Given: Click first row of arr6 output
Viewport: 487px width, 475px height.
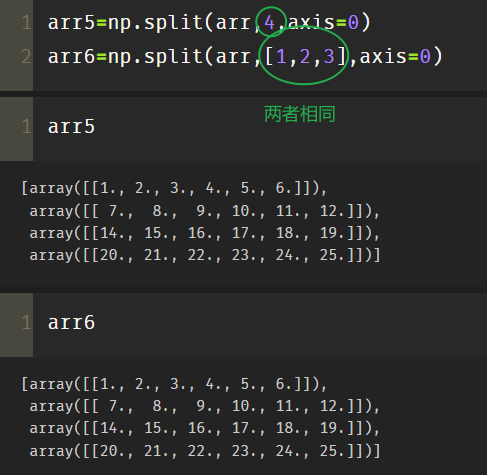Looking at the screenshot, I should [x=174, y=384].
